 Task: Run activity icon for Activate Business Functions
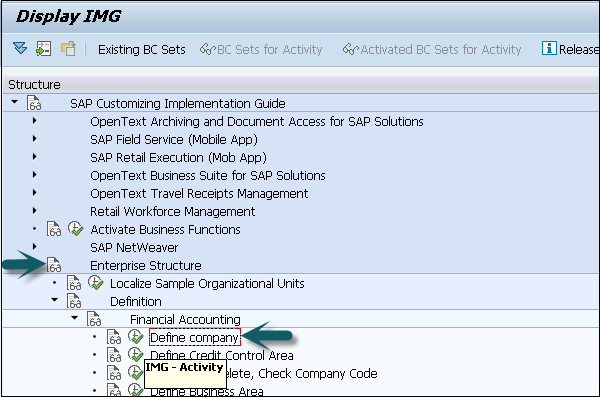(x=75, y=229)
